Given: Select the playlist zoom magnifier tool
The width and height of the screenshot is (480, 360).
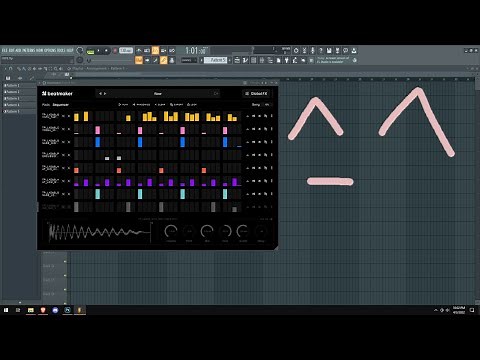Looking at the screenshot, I should (x=56, y=68).
